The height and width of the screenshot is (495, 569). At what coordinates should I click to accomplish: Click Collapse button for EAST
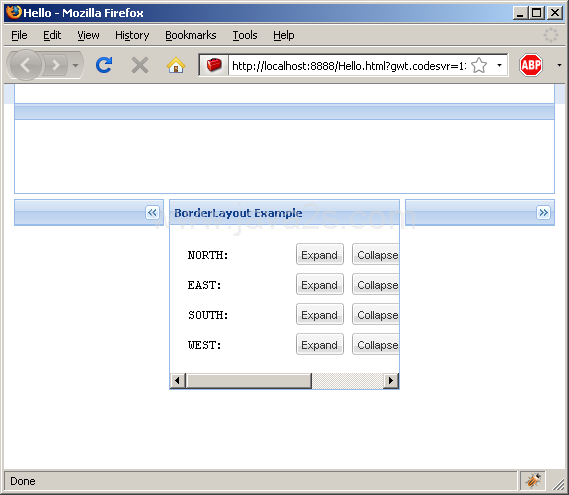click(376, 285)
